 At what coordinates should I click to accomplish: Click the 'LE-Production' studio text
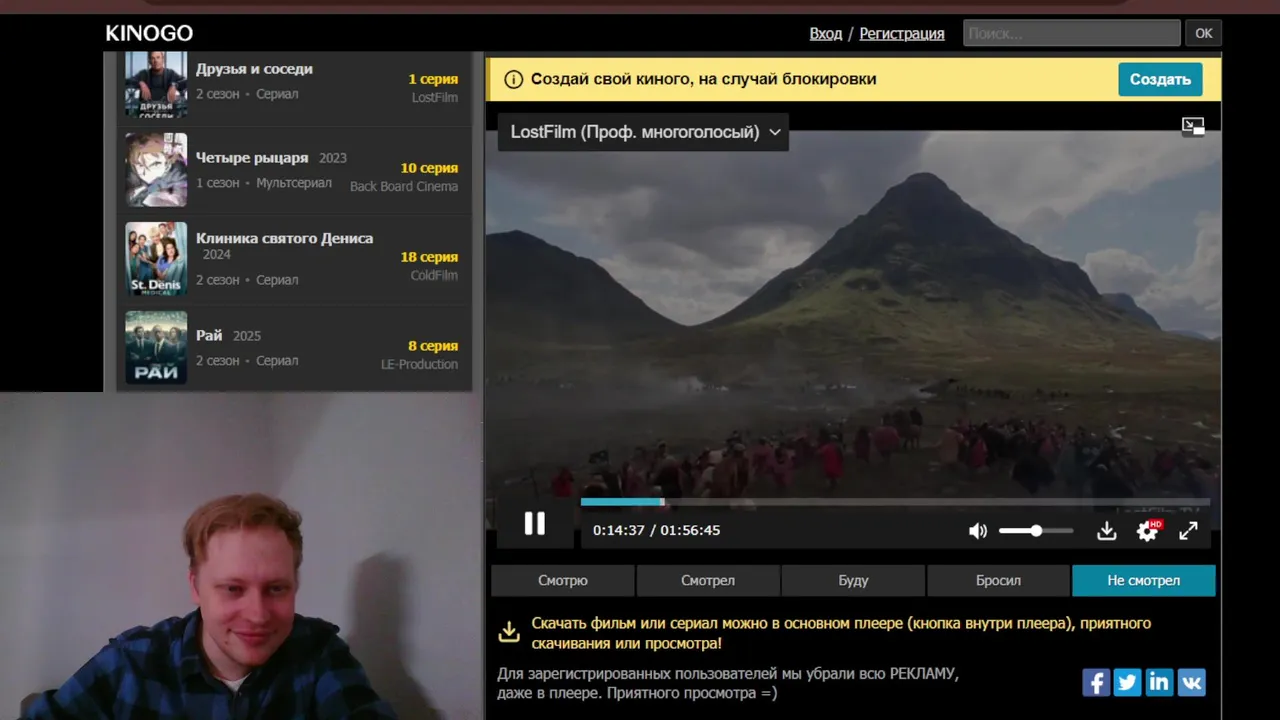pos(419,365)
